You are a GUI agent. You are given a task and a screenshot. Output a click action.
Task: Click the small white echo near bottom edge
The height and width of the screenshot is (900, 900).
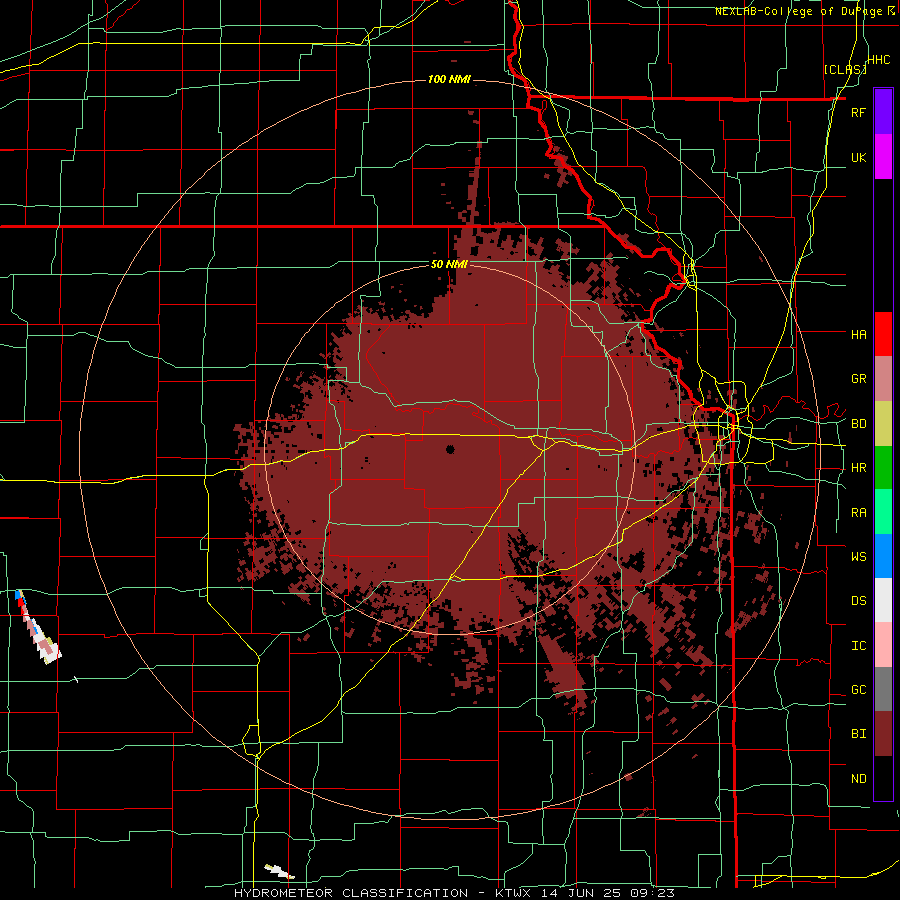(x=280, y=871)
